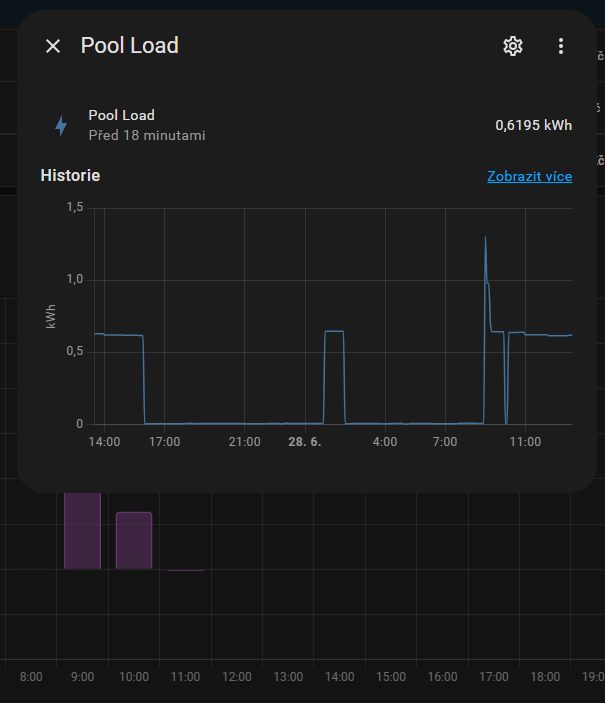Click the Pool Load dialog title

click(x=130, y=46)
